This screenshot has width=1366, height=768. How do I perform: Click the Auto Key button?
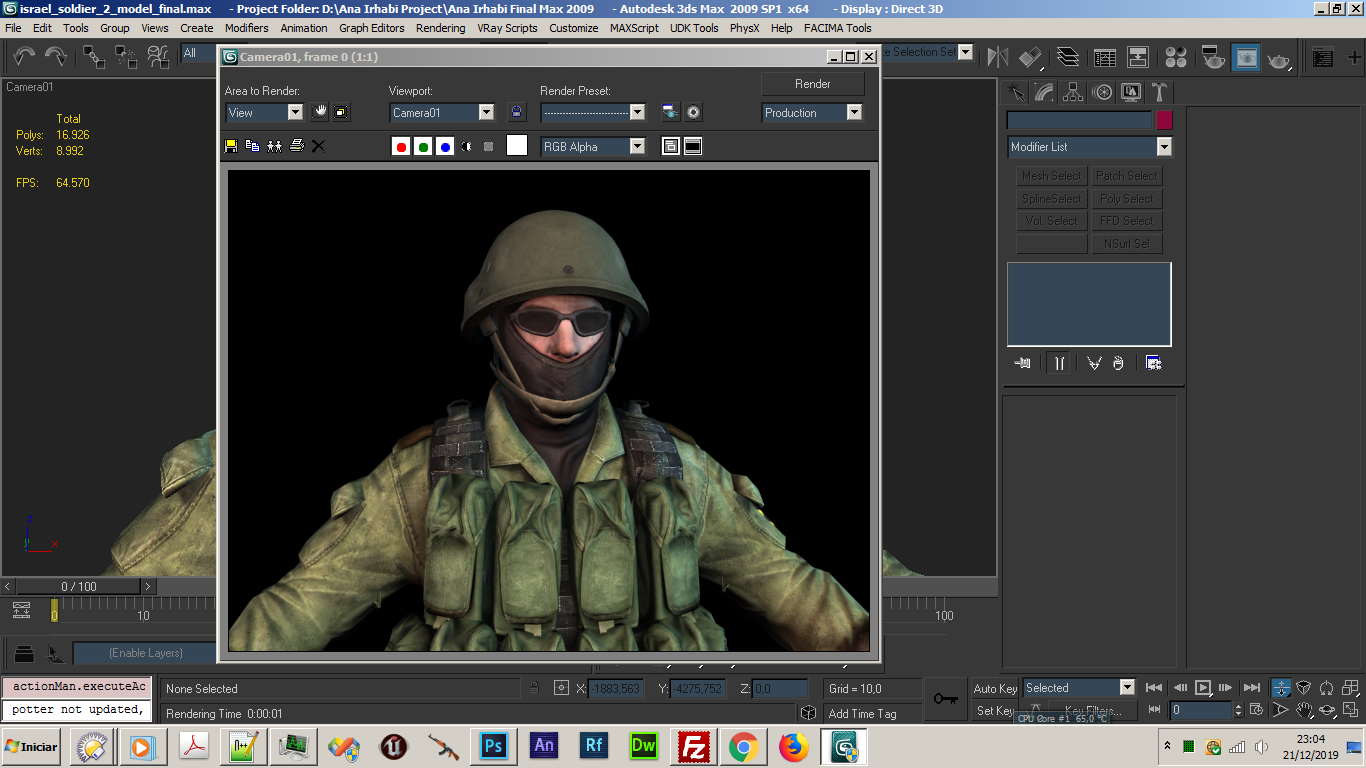994,688
